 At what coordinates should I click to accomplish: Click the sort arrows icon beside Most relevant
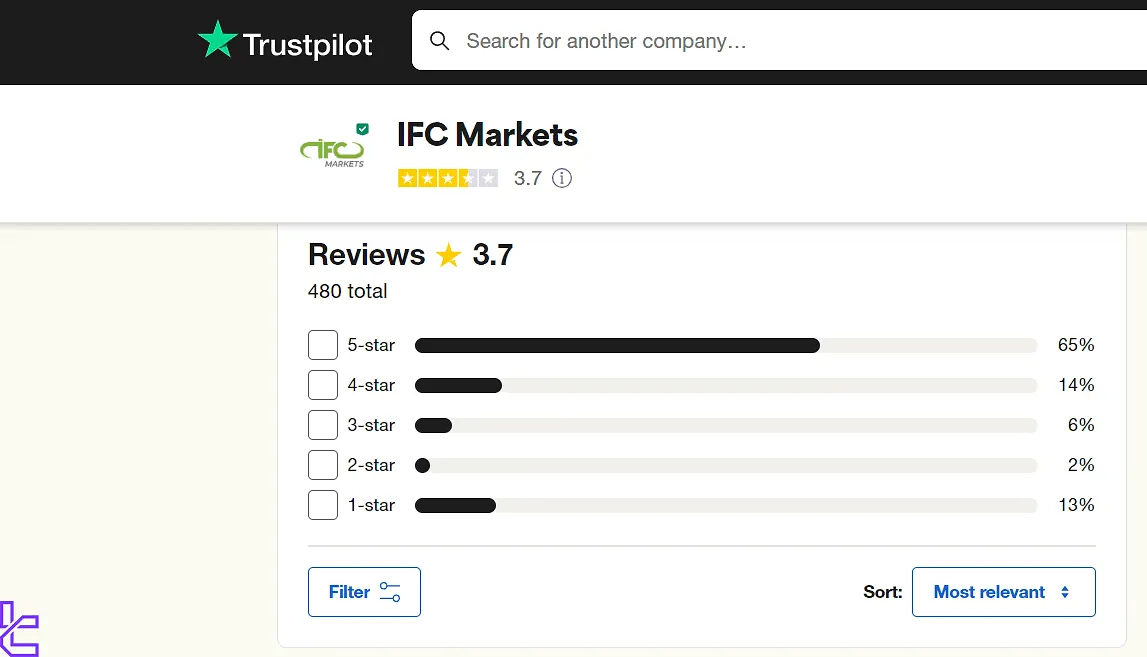tap(1063, 591)
